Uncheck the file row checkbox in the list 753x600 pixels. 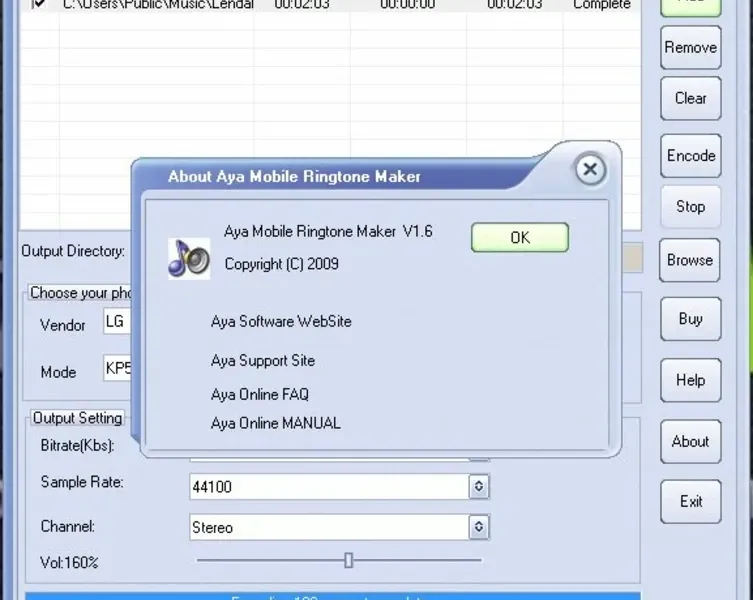pos(39,4)
